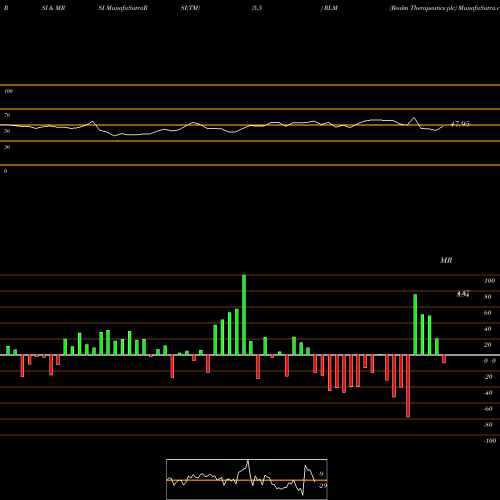This screenshot has width=500, height=500.
Task: Click the MR axis label -40
Action: tap(488, 393)
